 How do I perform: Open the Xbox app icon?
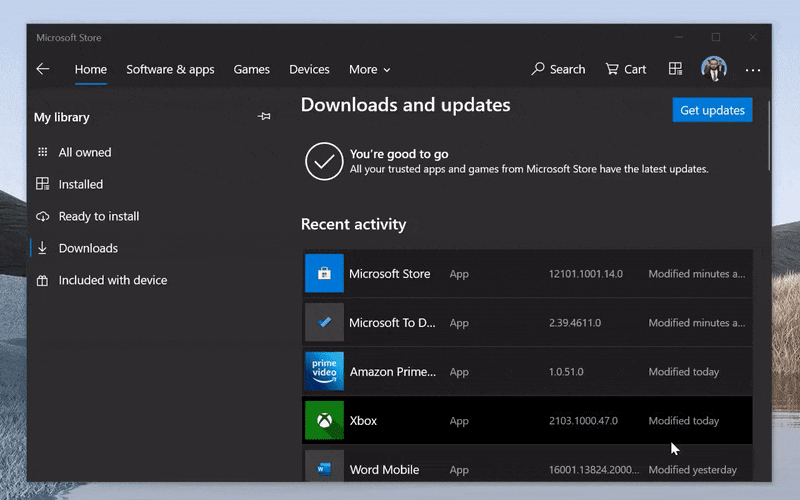(x=324, y=420)
